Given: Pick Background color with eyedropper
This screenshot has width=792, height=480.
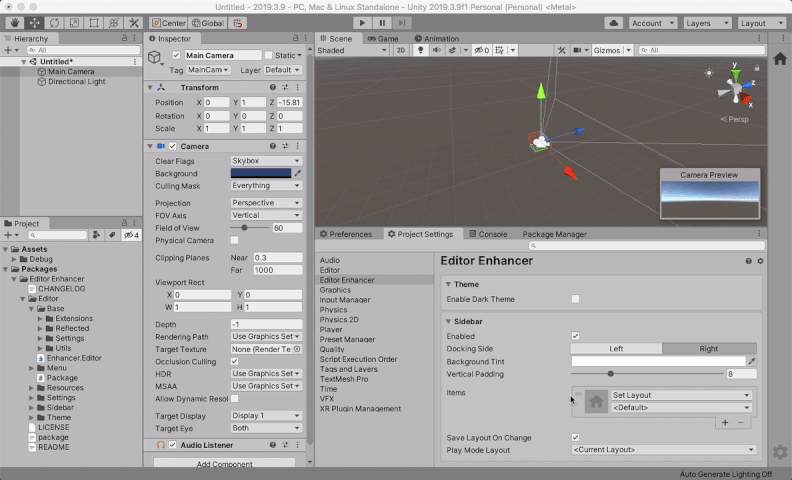Looking at the screenshot, I should 298,173.
